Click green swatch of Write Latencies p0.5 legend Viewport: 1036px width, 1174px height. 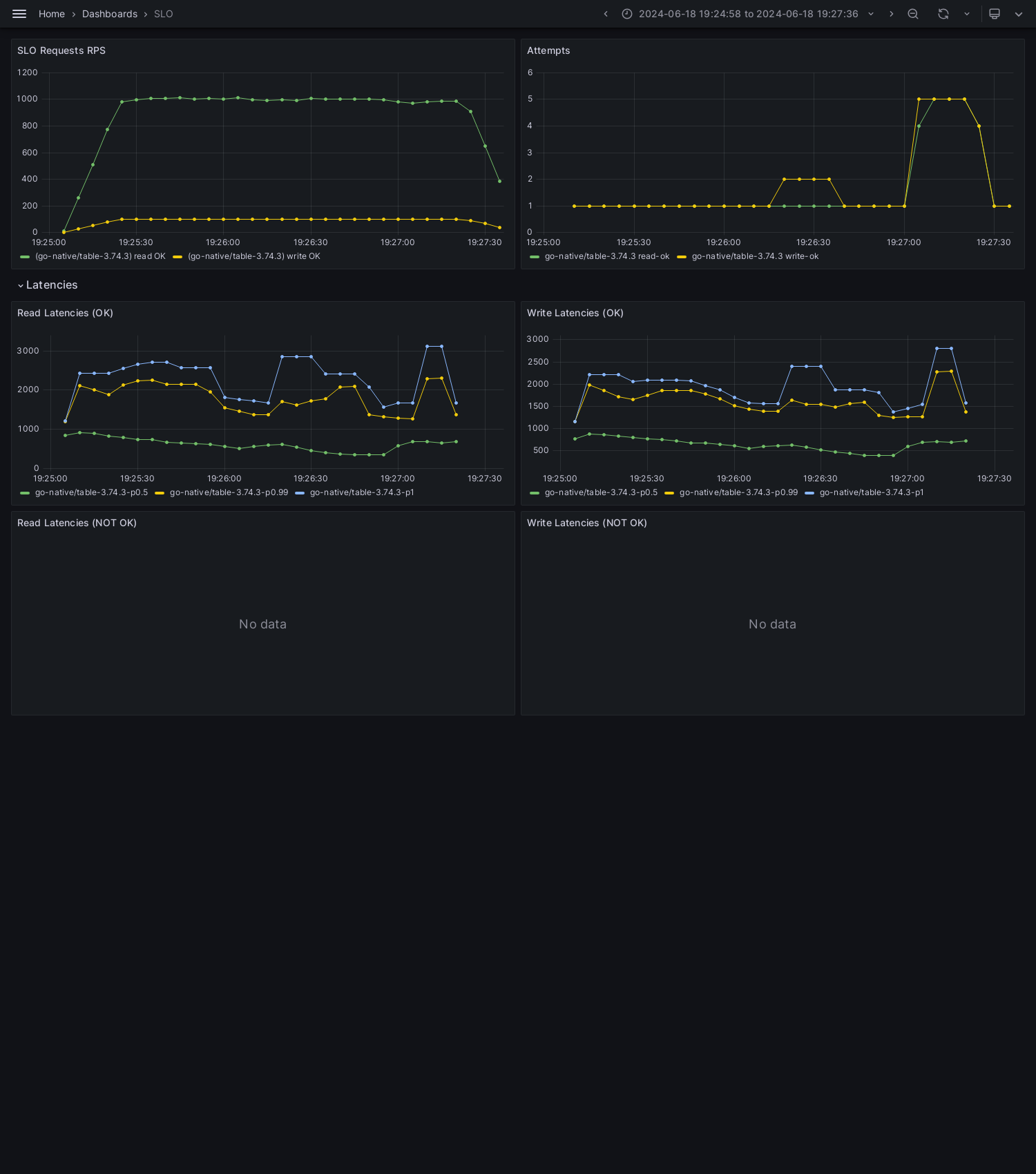(535, 493)
